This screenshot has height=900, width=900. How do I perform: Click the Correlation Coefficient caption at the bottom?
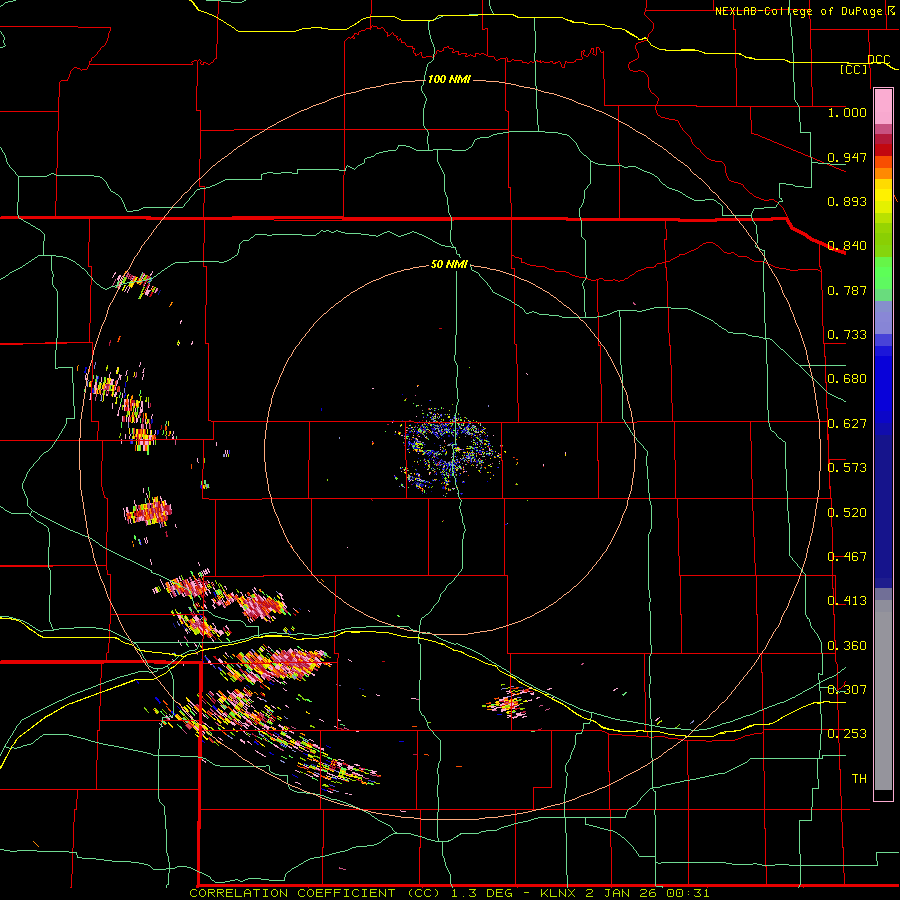tap(449, 893)
